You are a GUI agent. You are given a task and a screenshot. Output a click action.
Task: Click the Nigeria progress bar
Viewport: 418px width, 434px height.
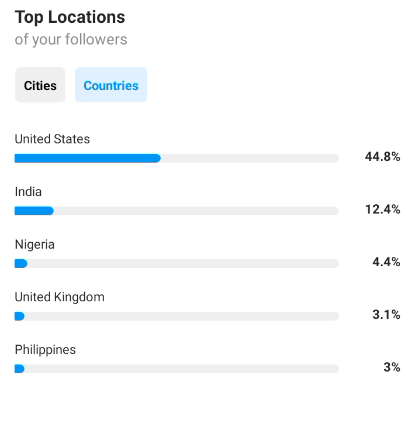coord(177,264)
